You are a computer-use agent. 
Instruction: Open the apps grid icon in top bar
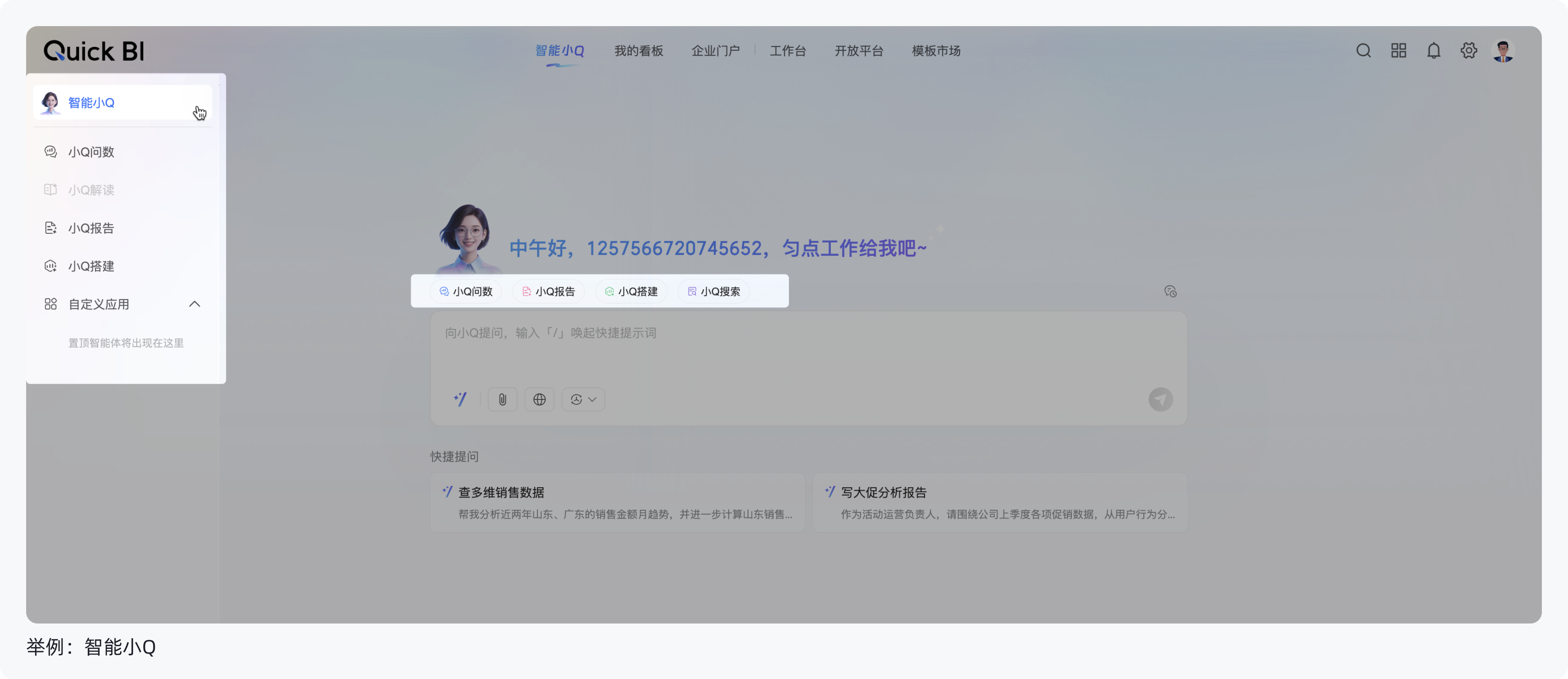coord(1398,51)
